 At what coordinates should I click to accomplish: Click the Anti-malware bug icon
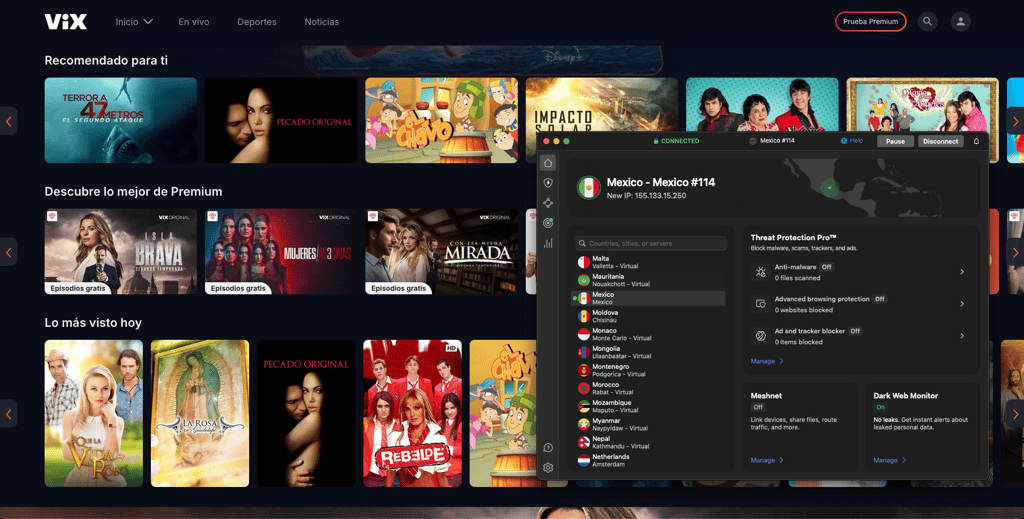pyautogui.click(x=760, y=272)
